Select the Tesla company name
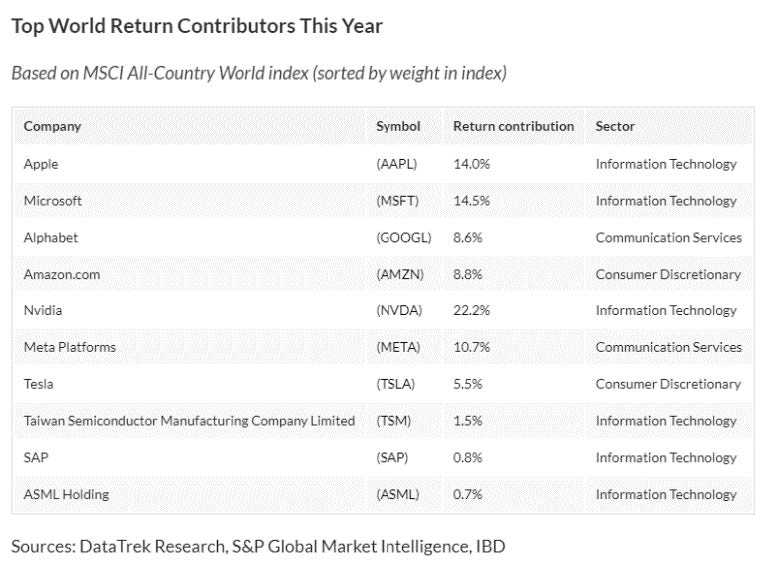778x566 pixels. [39, 384]
